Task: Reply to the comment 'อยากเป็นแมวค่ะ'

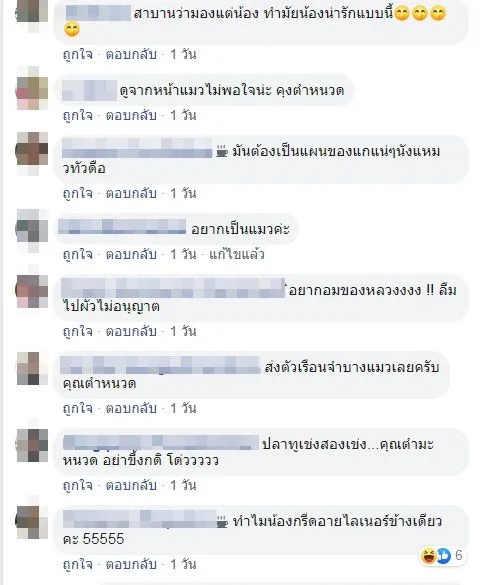Action: point(131,254)
